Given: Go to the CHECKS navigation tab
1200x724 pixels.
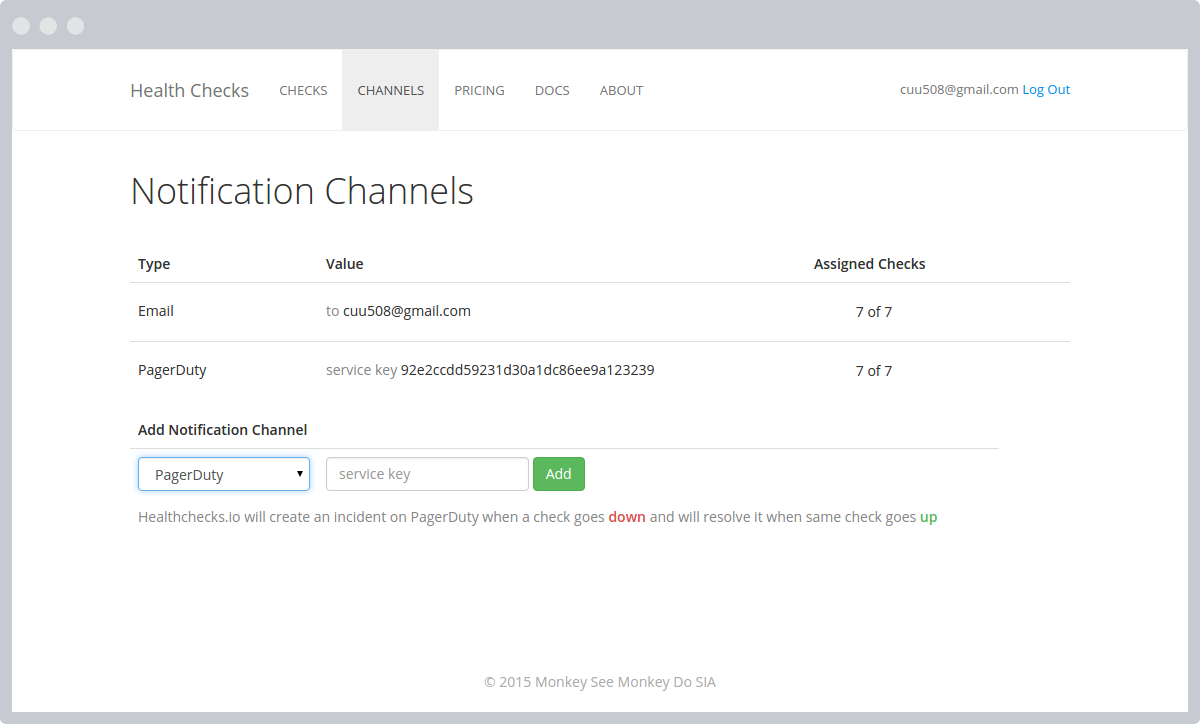Looking at the screenshot, I should [x=303, y=90].
